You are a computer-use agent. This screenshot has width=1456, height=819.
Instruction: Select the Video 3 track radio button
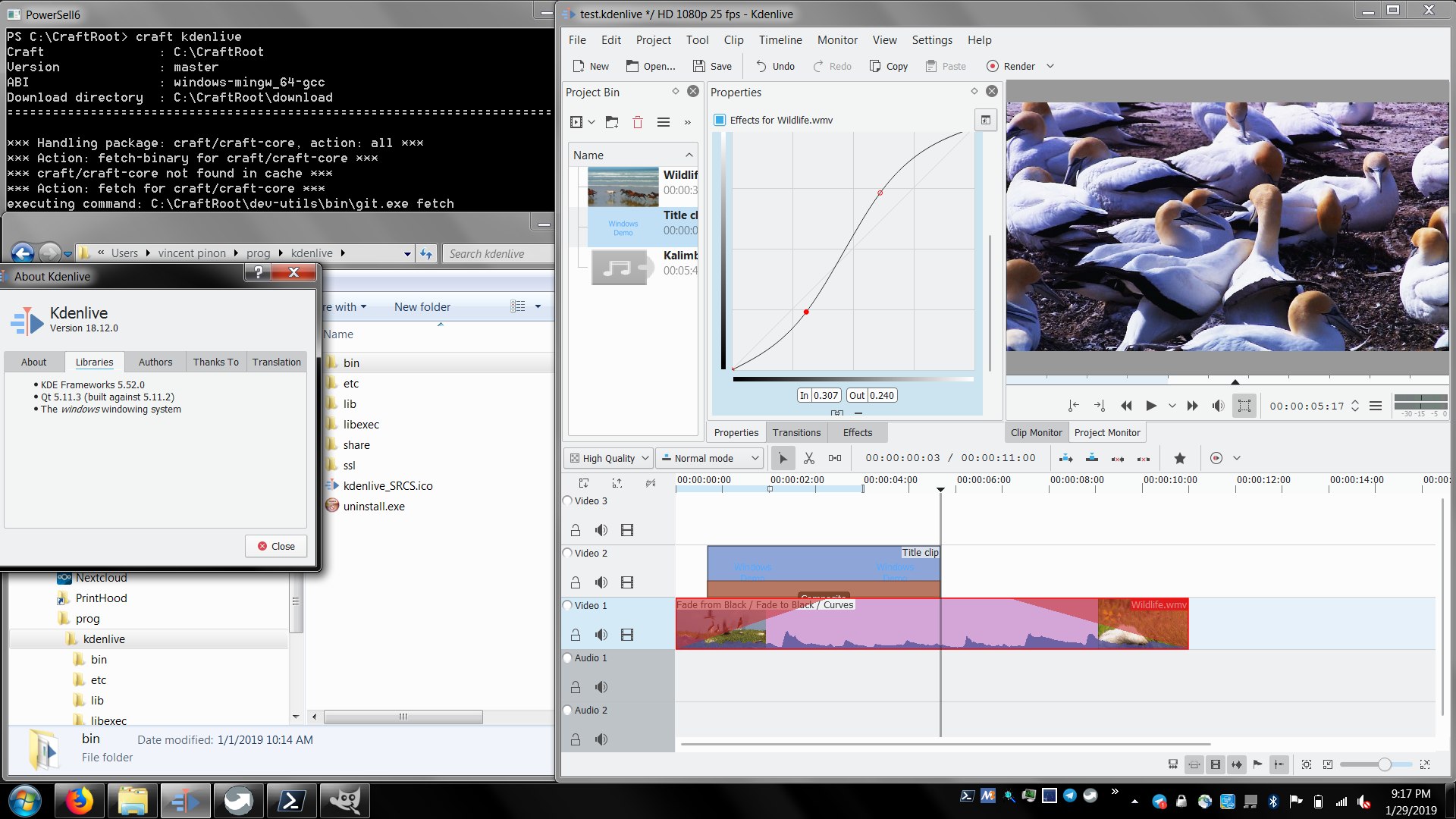(567, 500)
